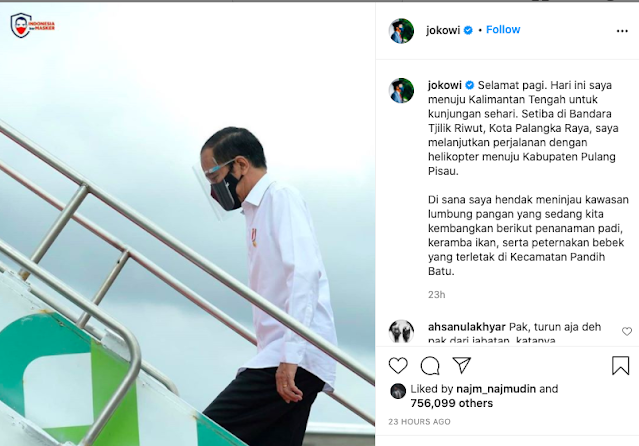Click the 23h caption timestamp
Screen dimensions: 639x446
(x=436, y=294)
